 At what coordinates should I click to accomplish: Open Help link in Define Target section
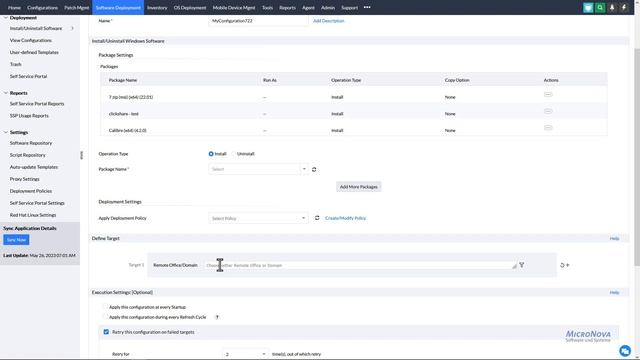(614, 238)
